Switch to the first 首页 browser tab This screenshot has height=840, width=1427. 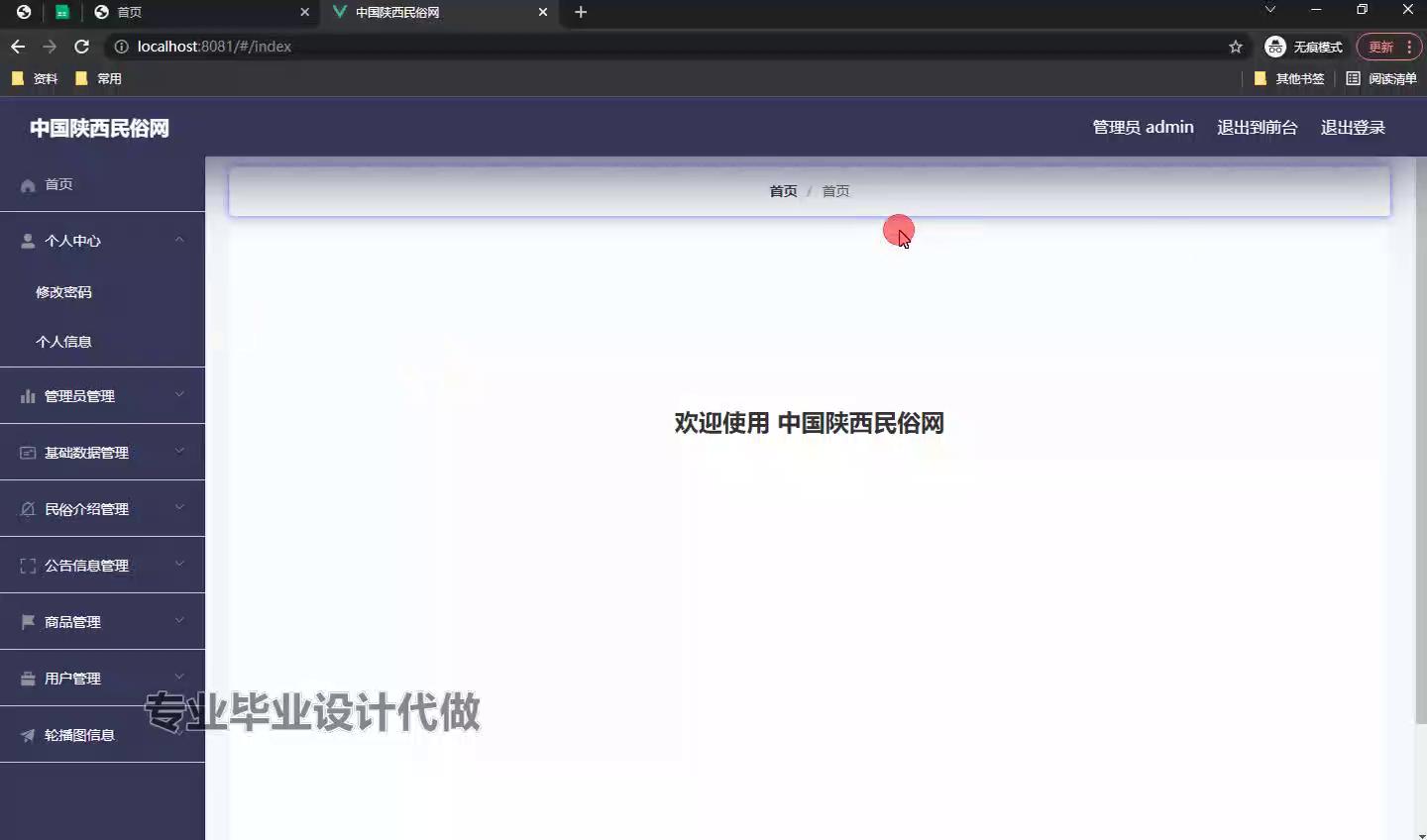click(198, 12)
